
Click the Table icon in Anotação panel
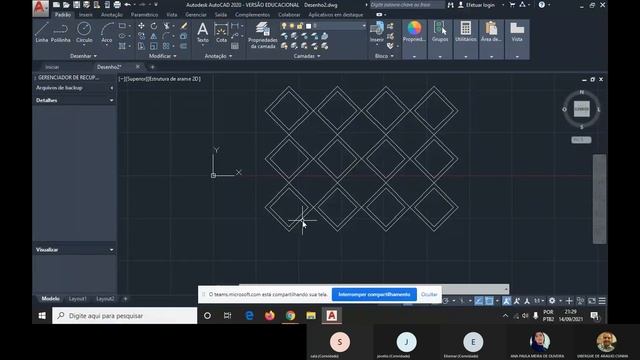coord(235,46)
